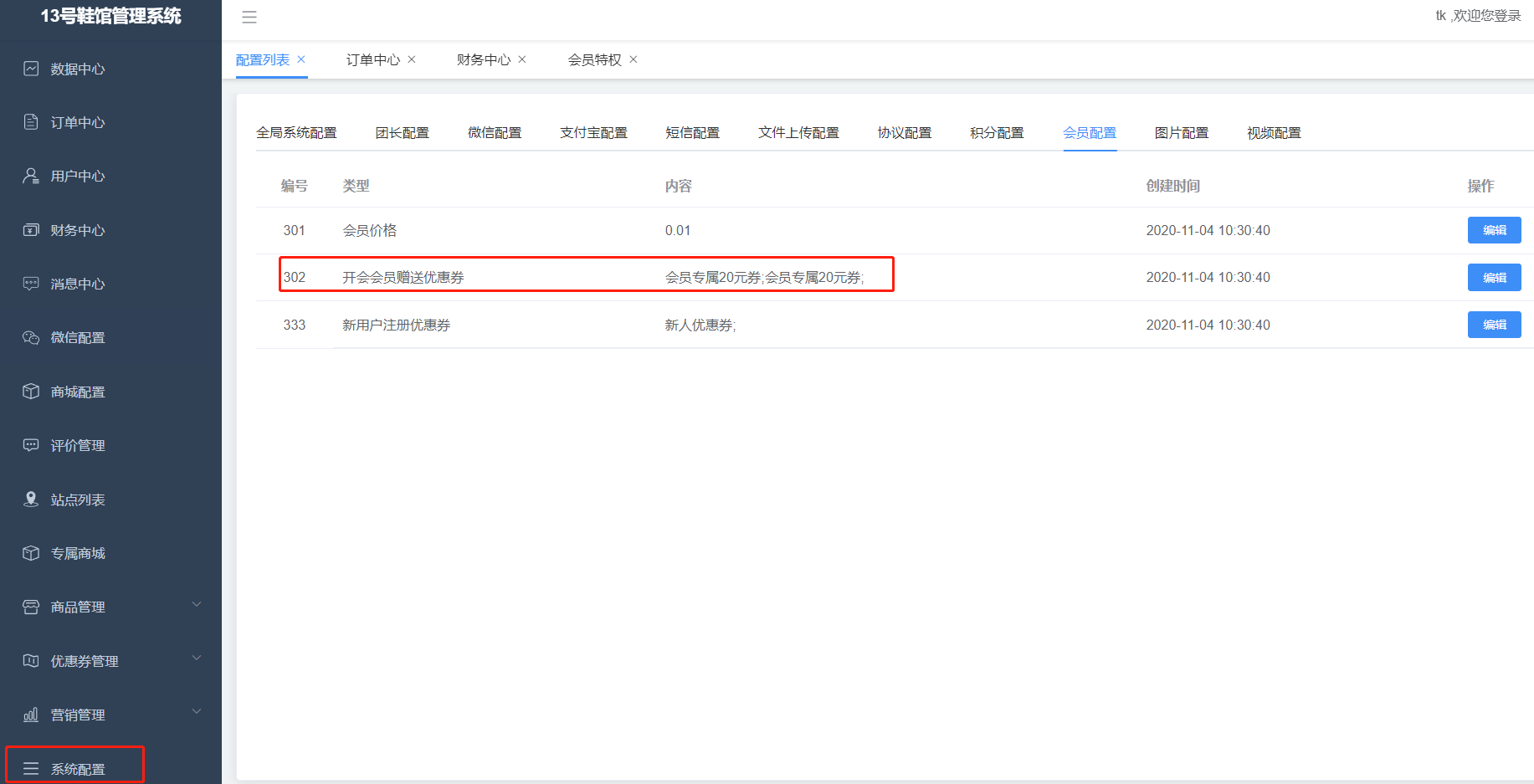Switch to the 财务中心 page tab
This screenshot has width=1534, height=784.
[483, 59]
